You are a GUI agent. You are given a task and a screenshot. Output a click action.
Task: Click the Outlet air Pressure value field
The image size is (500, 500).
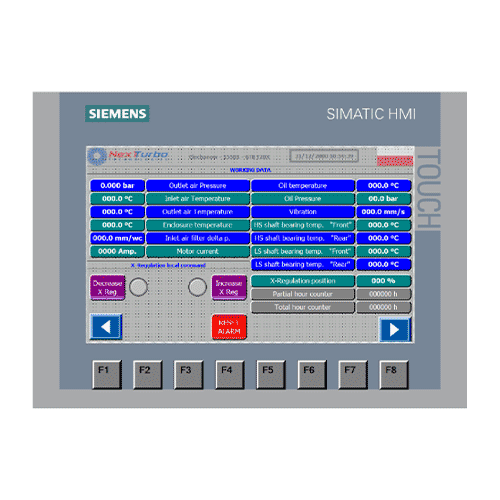point(117,186)
